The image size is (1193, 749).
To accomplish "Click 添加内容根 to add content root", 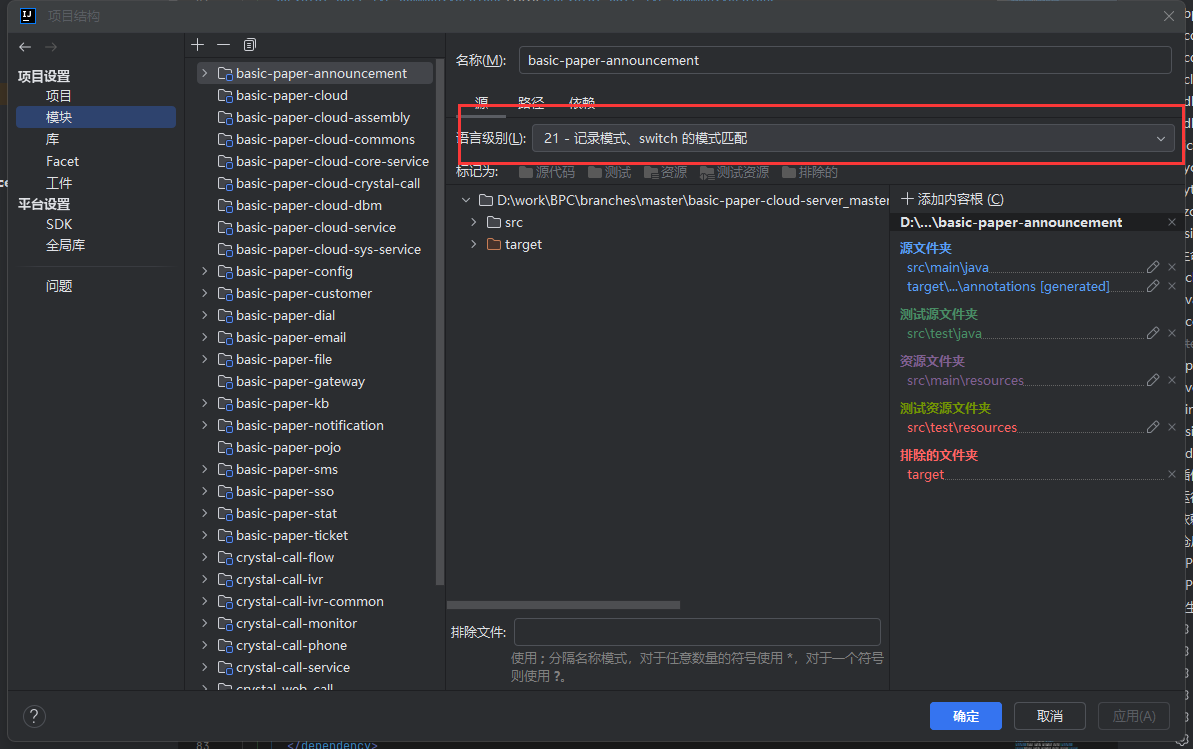I will pos(952,199).
